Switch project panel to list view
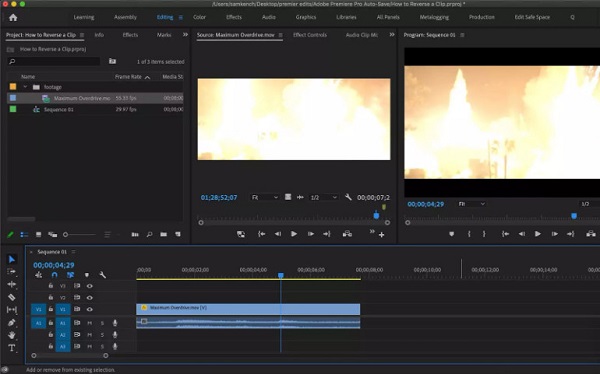Viewport: 600px width, 374px height. tap(24, 234)
